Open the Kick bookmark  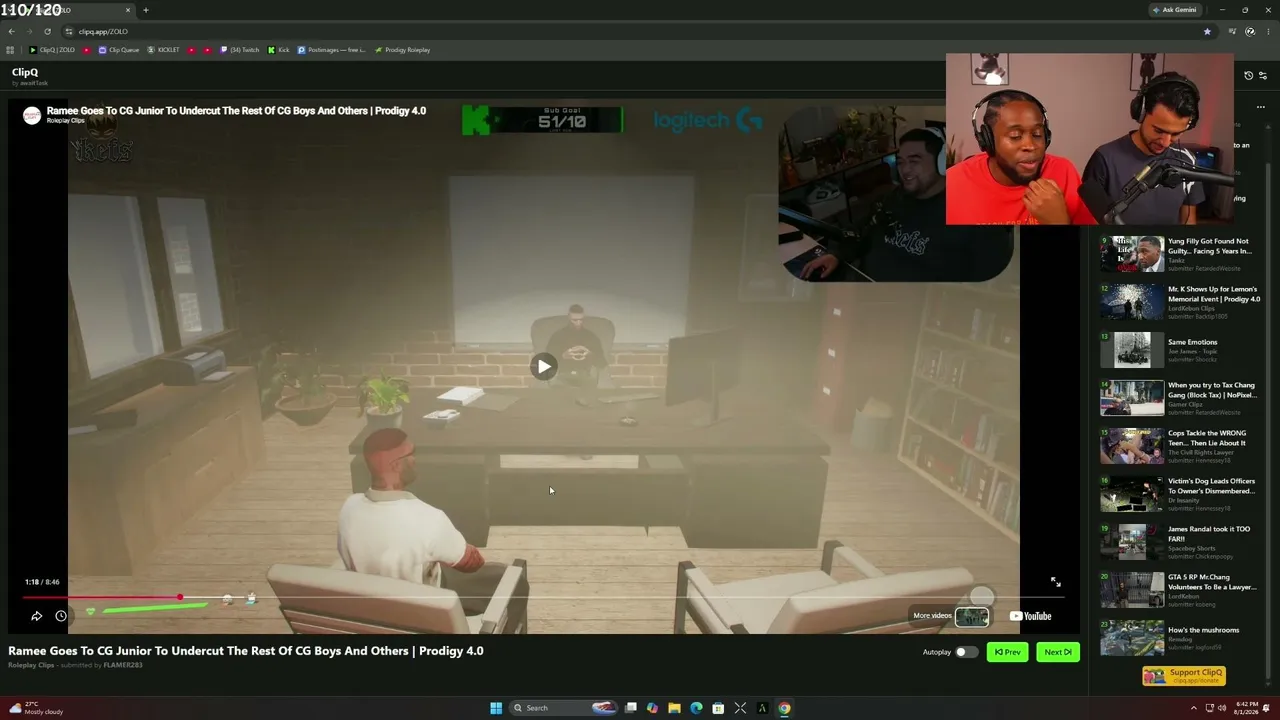coord(279,50)
